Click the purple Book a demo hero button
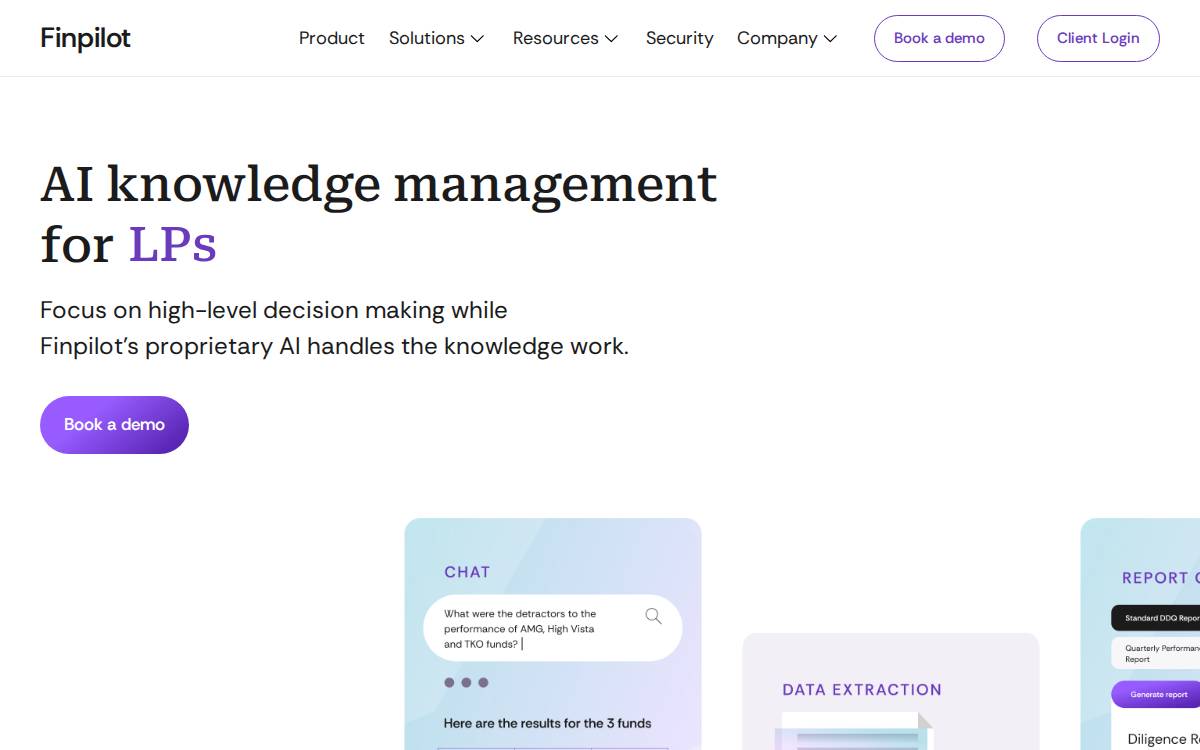This screenshot has height=750, width=1200. 114,425
